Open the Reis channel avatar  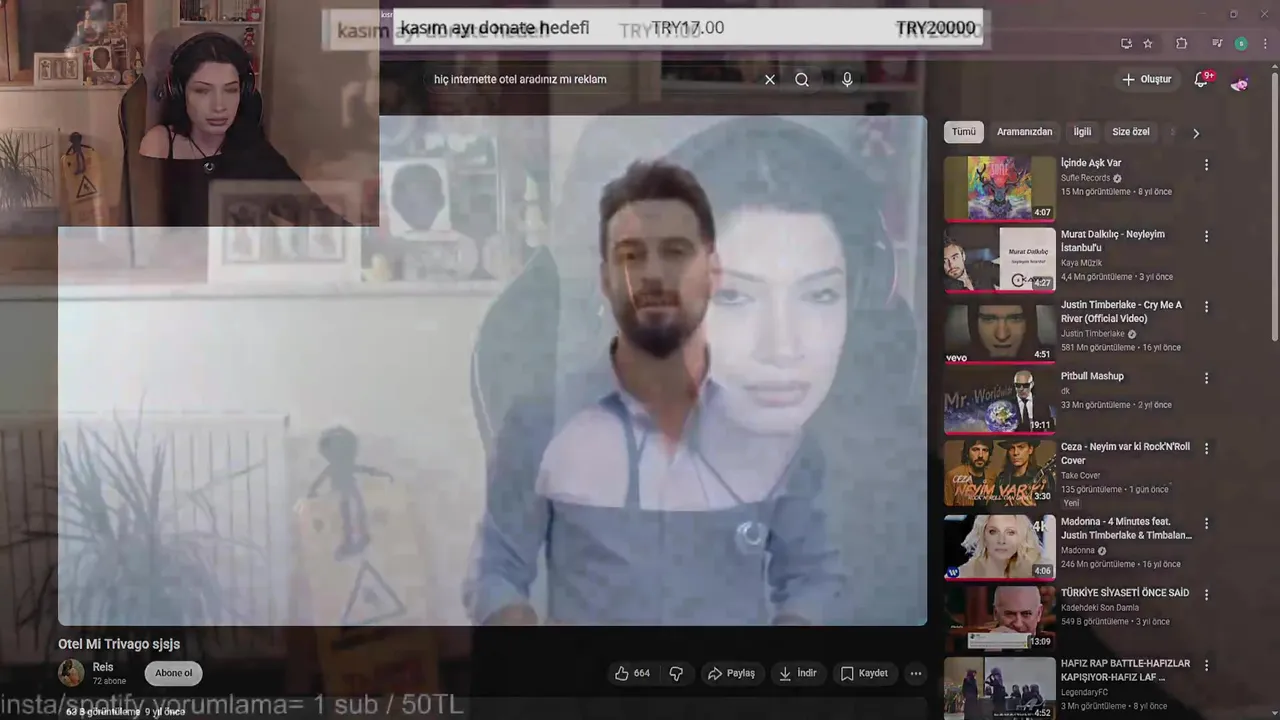click(71, 673)
